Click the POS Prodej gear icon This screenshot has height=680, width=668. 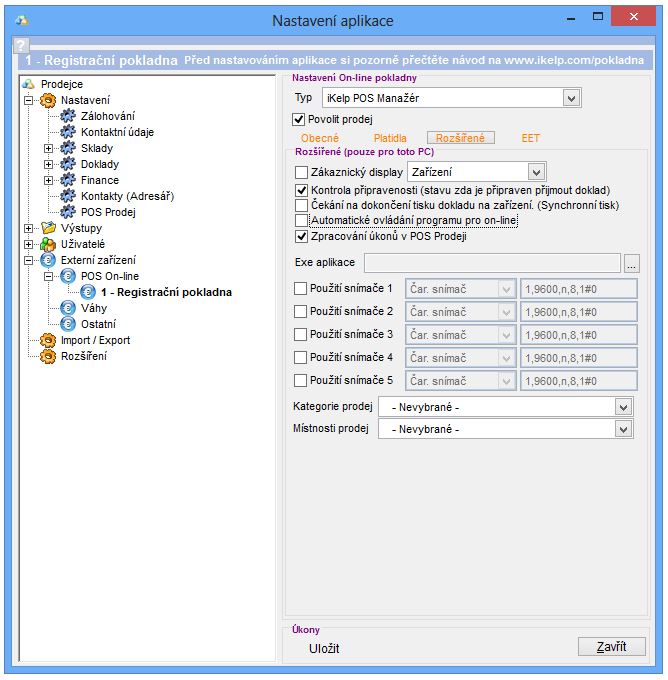click(x=68, y=212)
